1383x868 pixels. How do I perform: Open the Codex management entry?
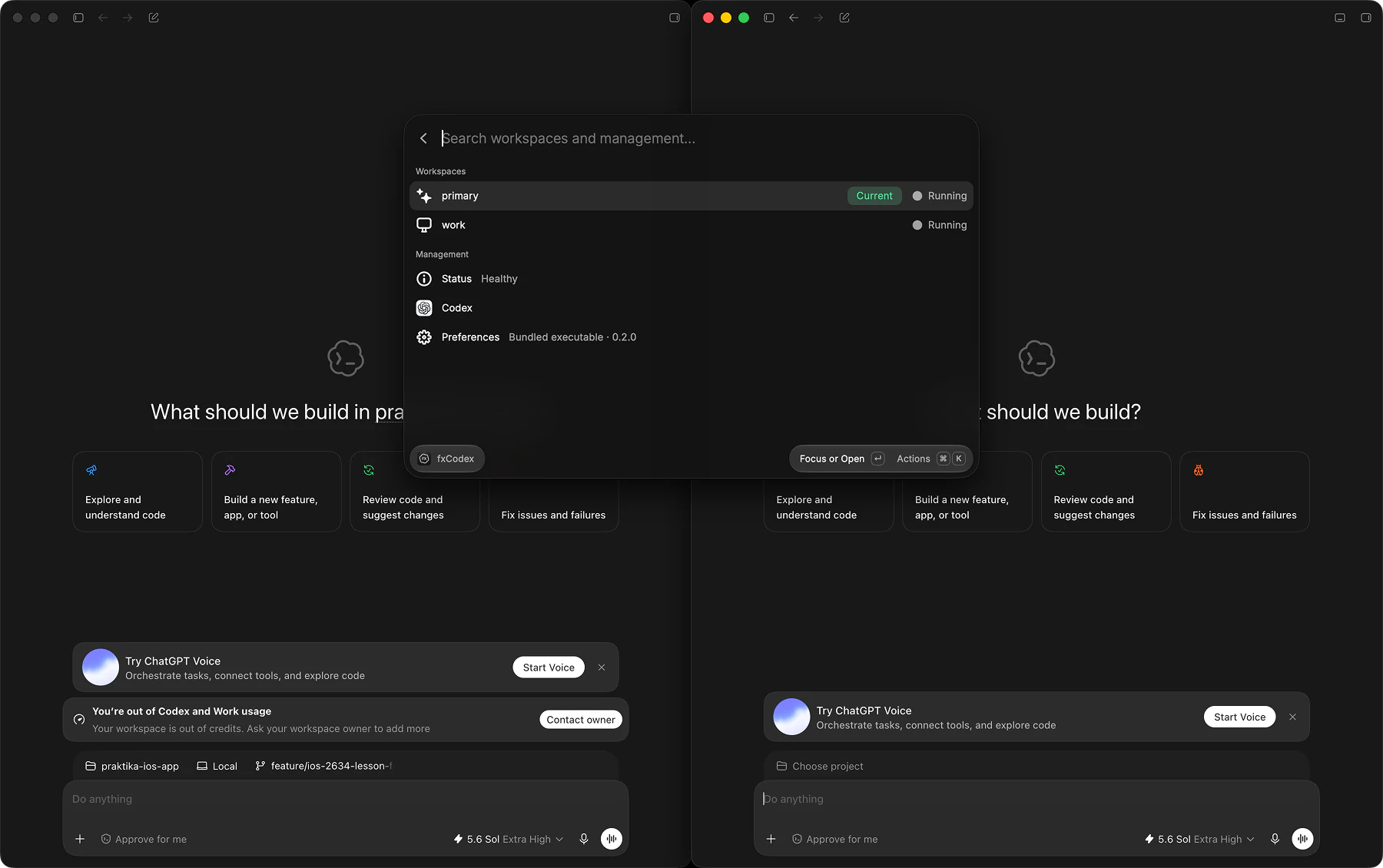[x=691, y=308]
